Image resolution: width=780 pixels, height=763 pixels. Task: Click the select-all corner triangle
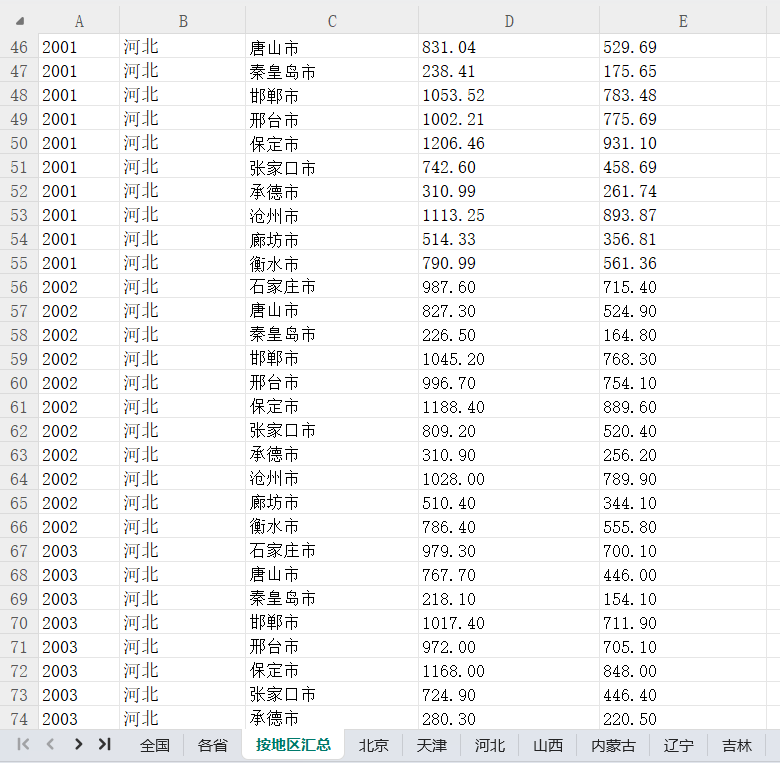pos(20,21)
